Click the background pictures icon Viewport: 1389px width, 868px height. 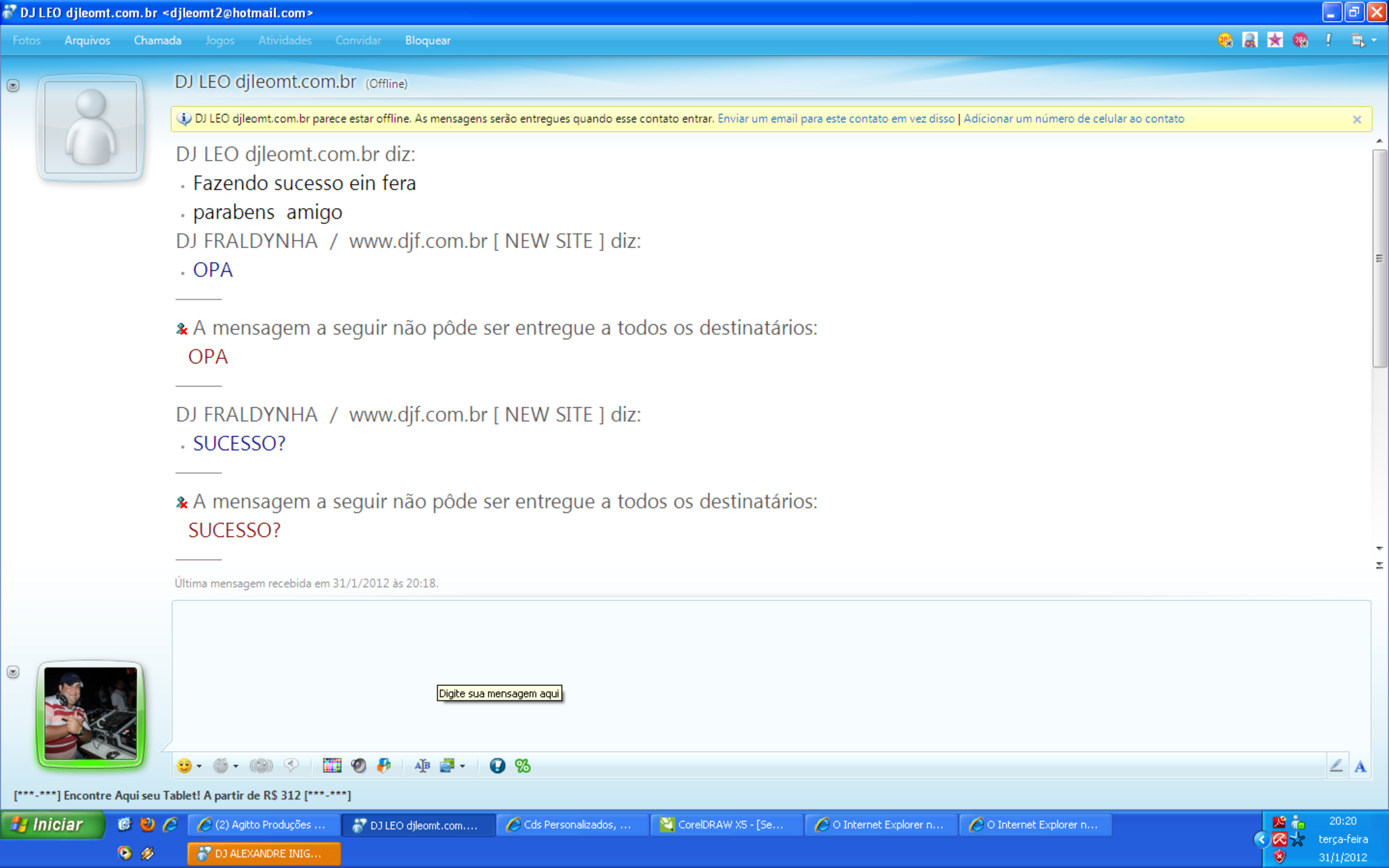tap(447, 766)
